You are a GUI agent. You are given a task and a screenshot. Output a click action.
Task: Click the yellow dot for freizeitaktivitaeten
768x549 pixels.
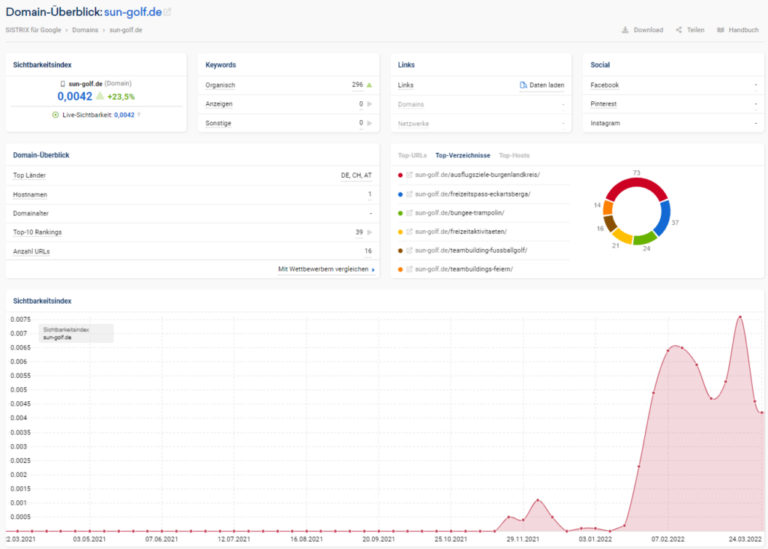[400, 232]
